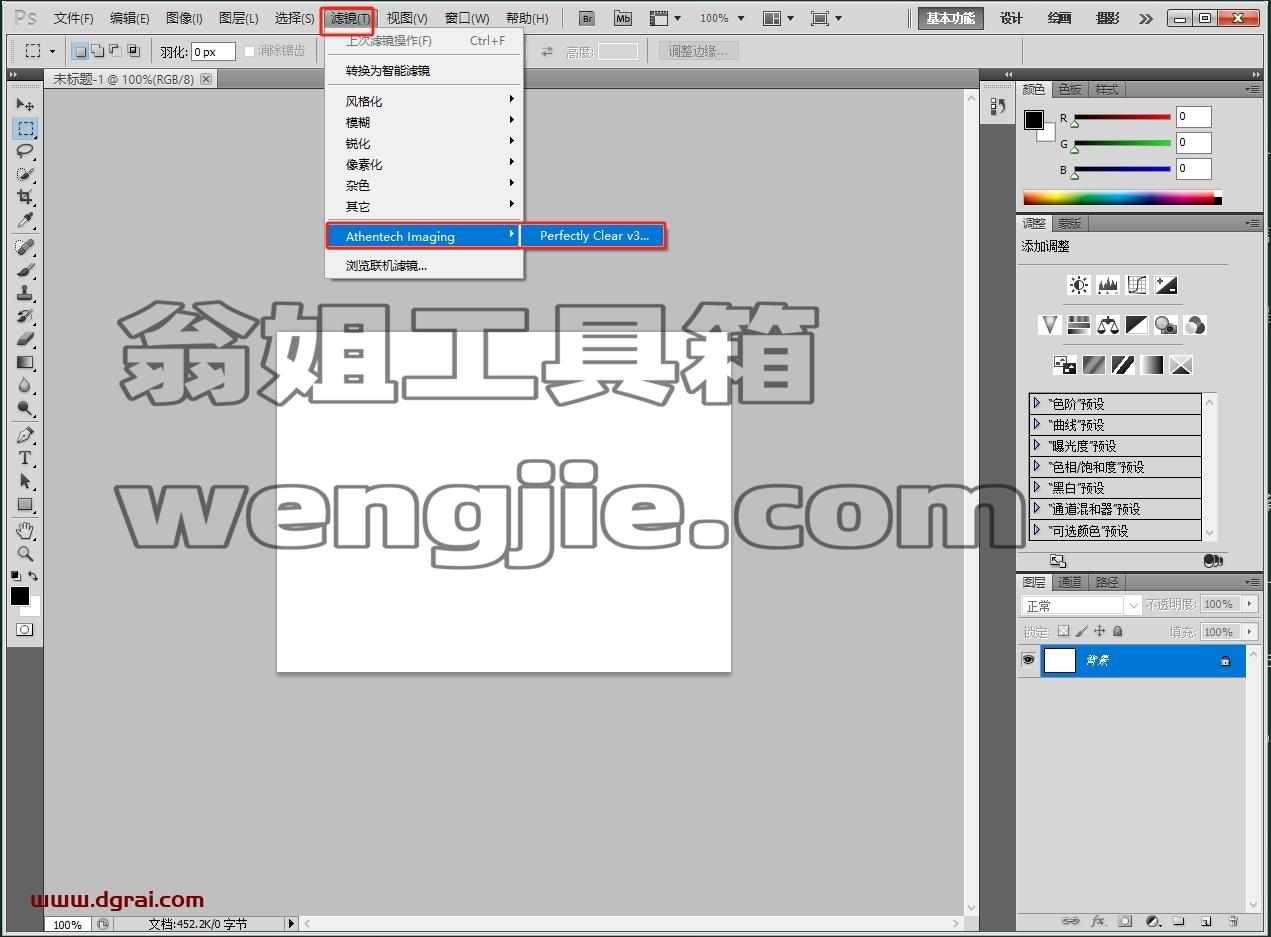Click the R value slider in the Color panel
The width and height of the screenshot is (1271, 937).
1122,118
